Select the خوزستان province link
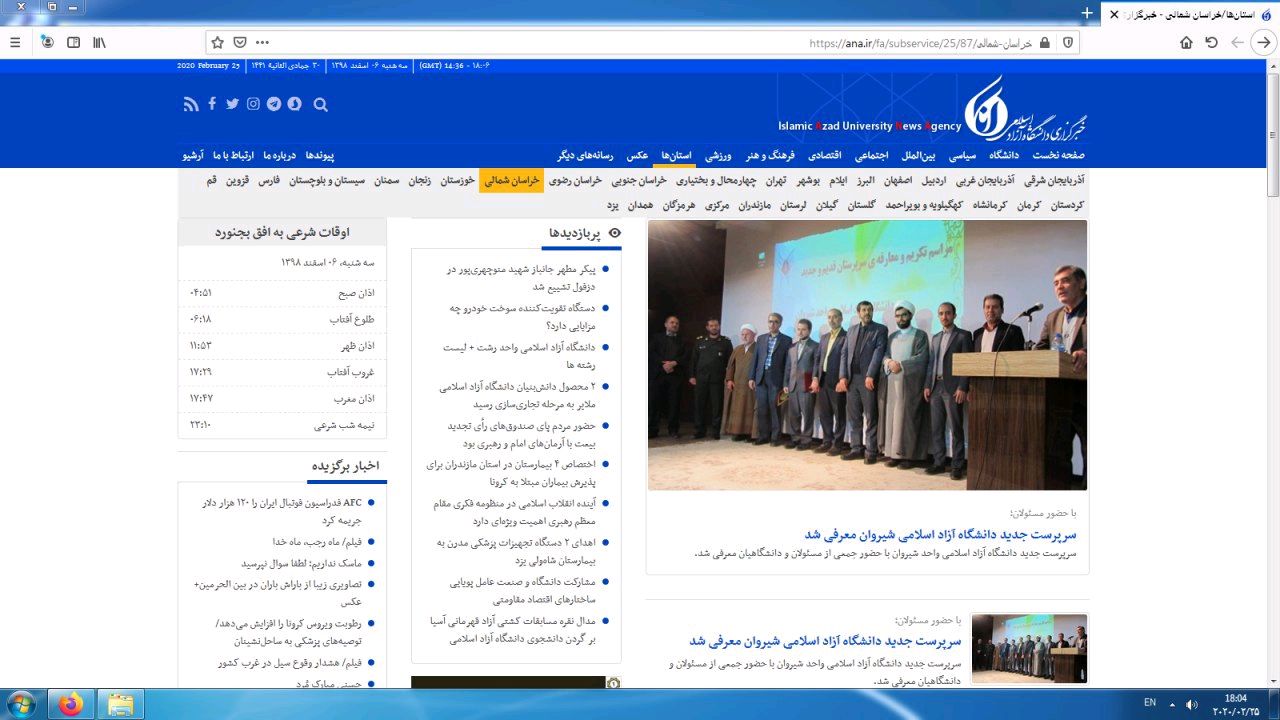The width and height of the screenshot is (1280, 720). 456,180
